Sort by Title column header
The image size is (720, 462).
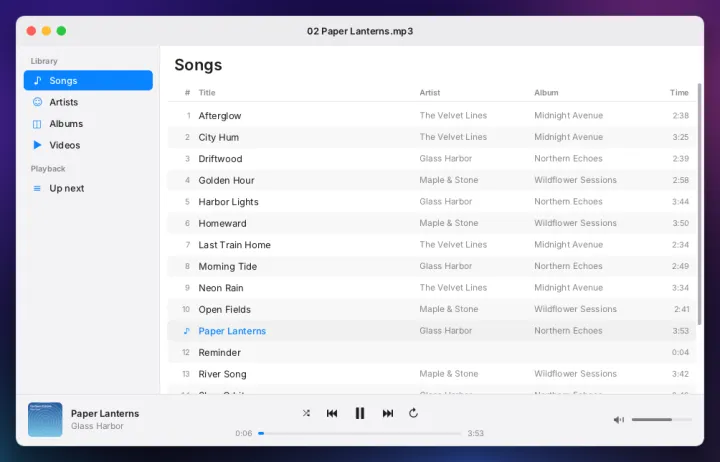point(207,93)
